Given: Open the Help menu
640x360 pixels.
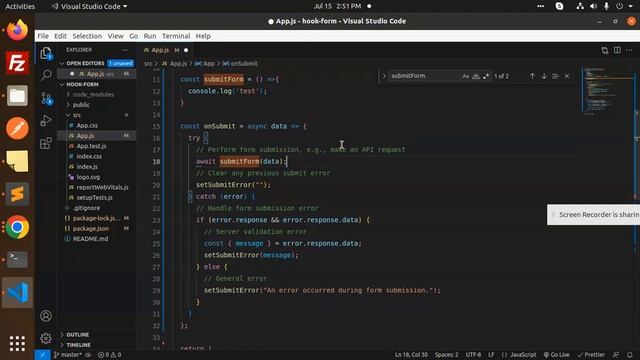Looking at the screenshot, I should (x=203, y=36).
